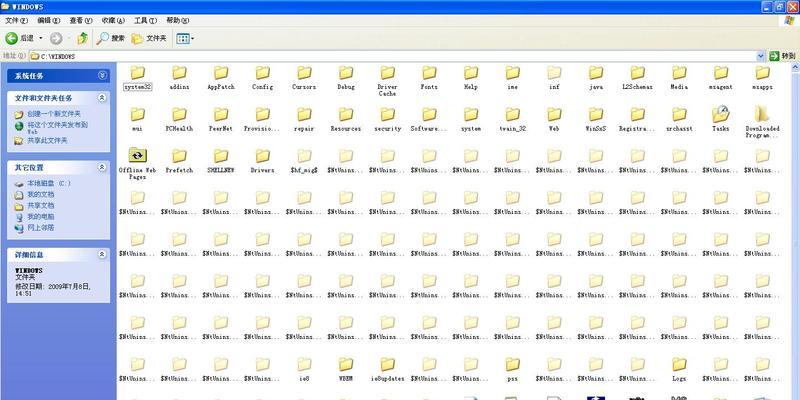Open the Search (搜索) toolbar button

click(x=110, y=38)
